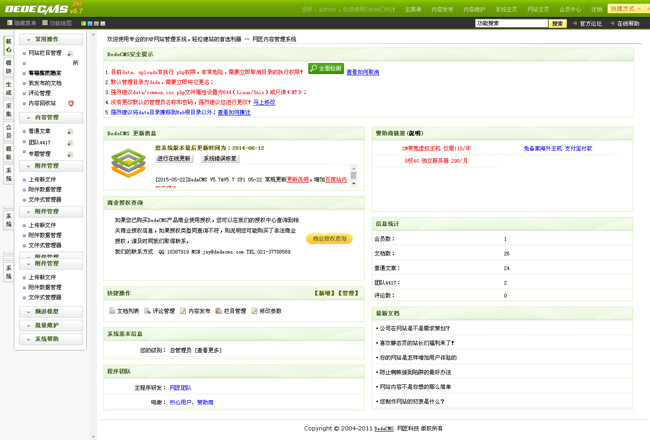The height and width of the screenshot is (440, 650).
Task: Click the arrow icon before 官方论坛
Action: click(575, 23)
